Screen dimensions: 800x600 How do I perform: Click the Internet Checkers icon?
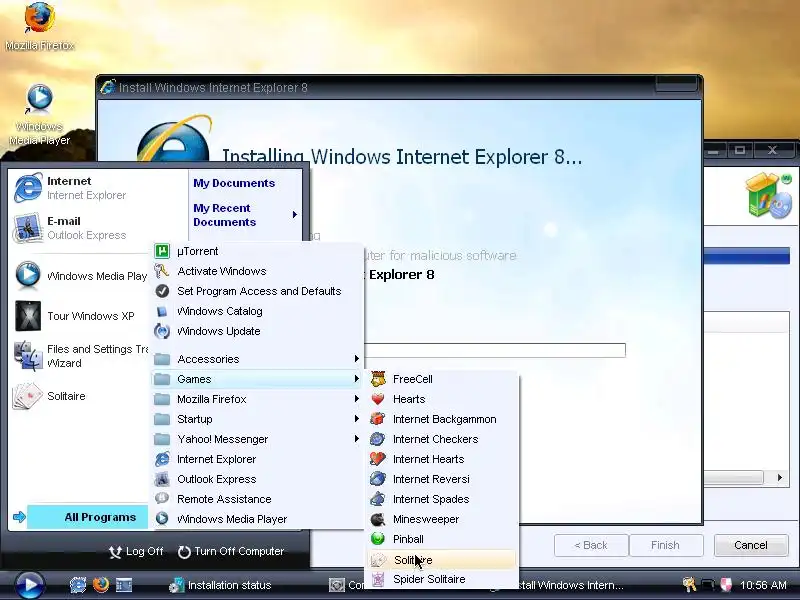coord(378,439)
